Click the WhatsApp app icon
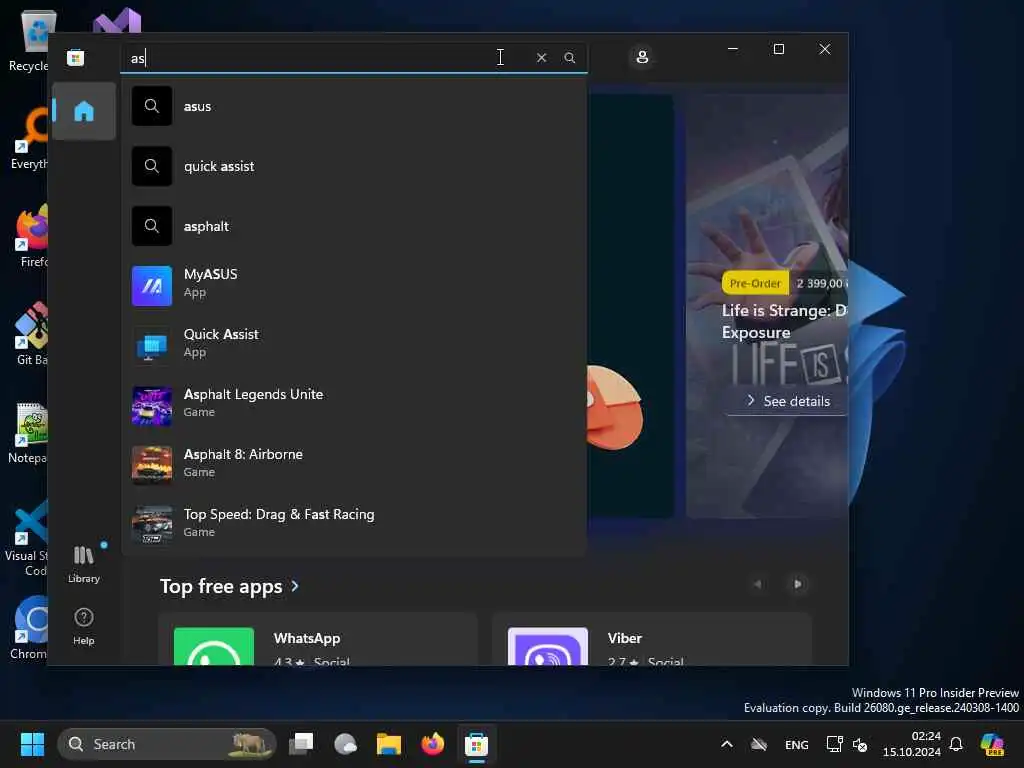Viewport: 1024px width, 768px height. (214, 647)
